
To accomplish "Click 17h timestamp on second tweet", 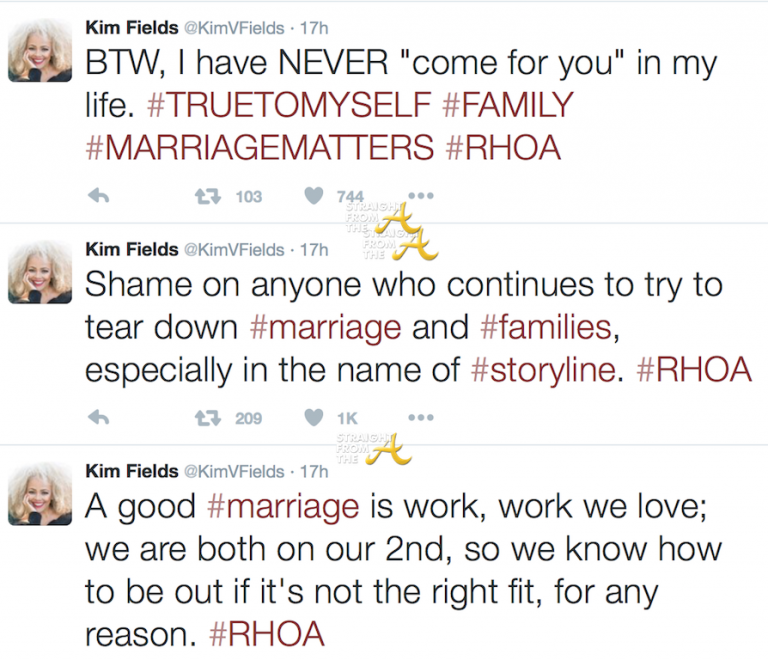I will click(313, 249).
